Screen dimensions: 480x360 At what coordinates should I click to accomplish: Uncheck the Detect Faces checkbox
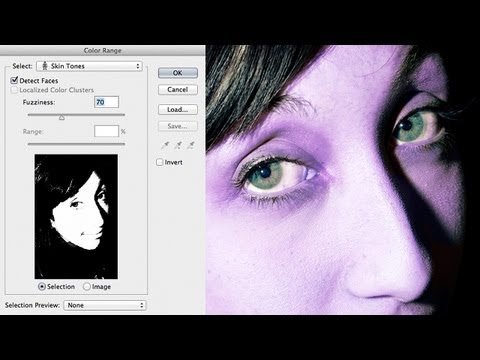coord(14,80)
